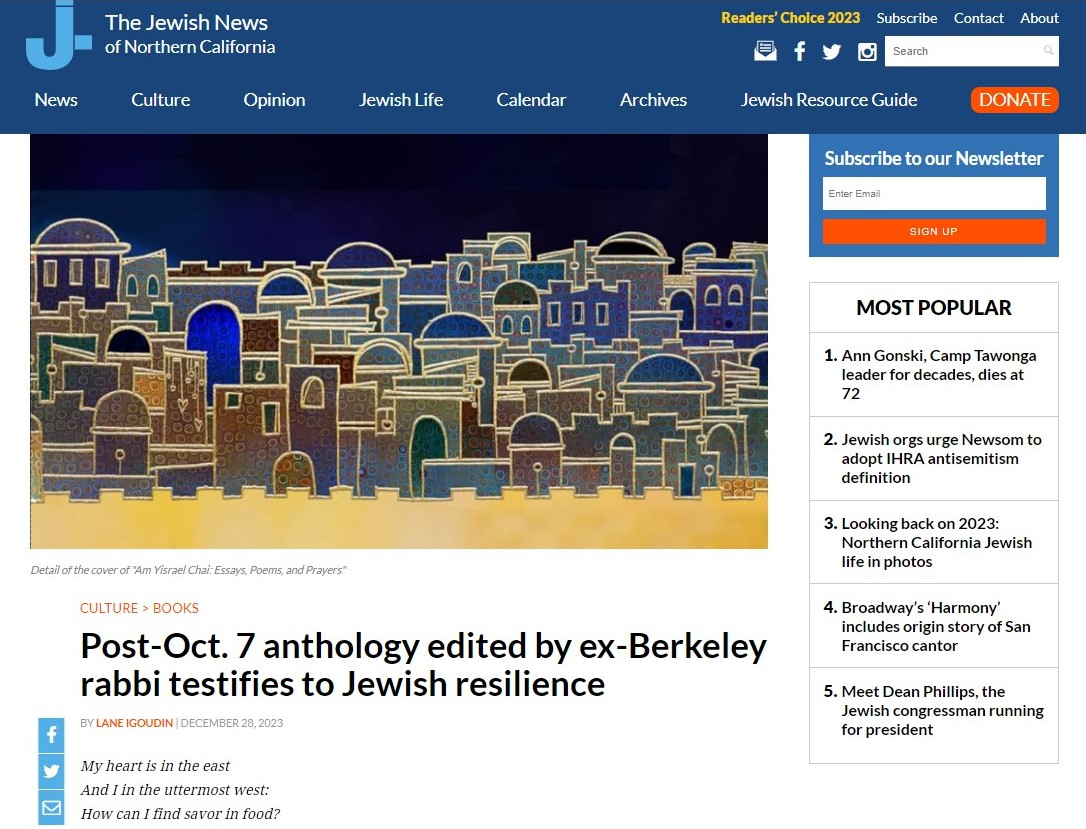1086x829 pixels.
Task: Click the SIGN UP newsletter button
Action: point(933,232)
